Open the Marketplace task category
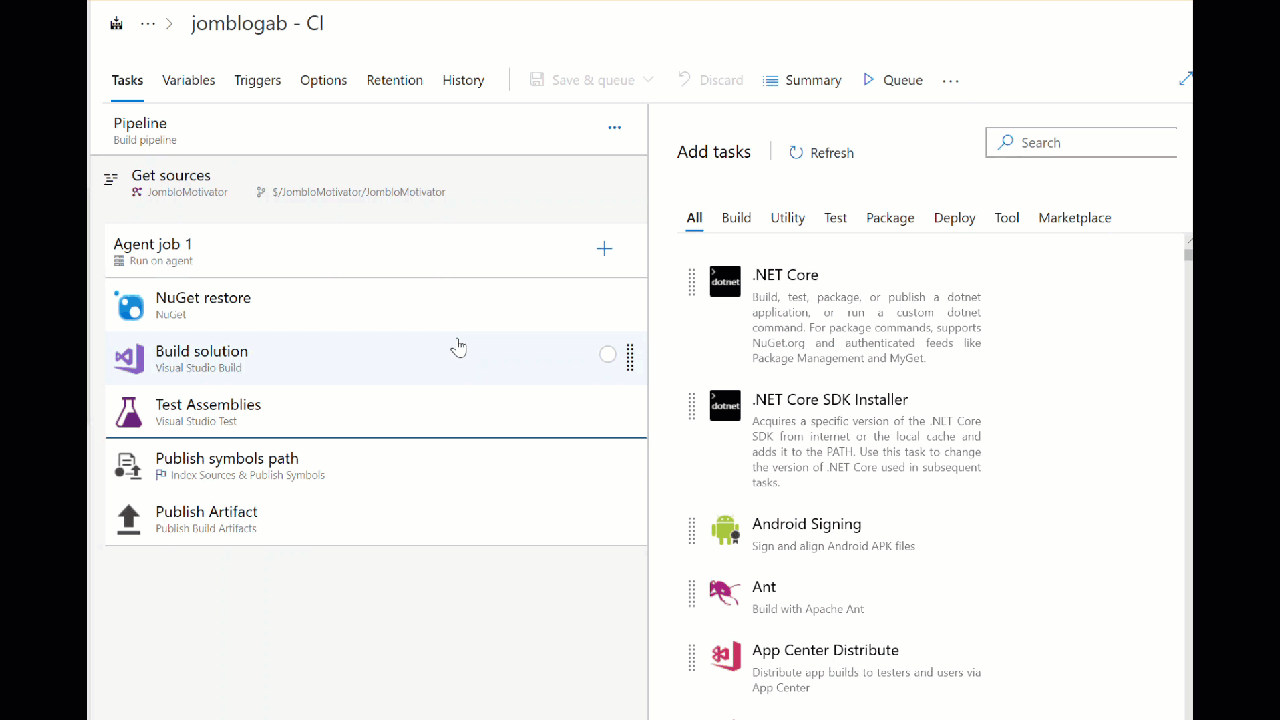 (x=1075, y=218)
